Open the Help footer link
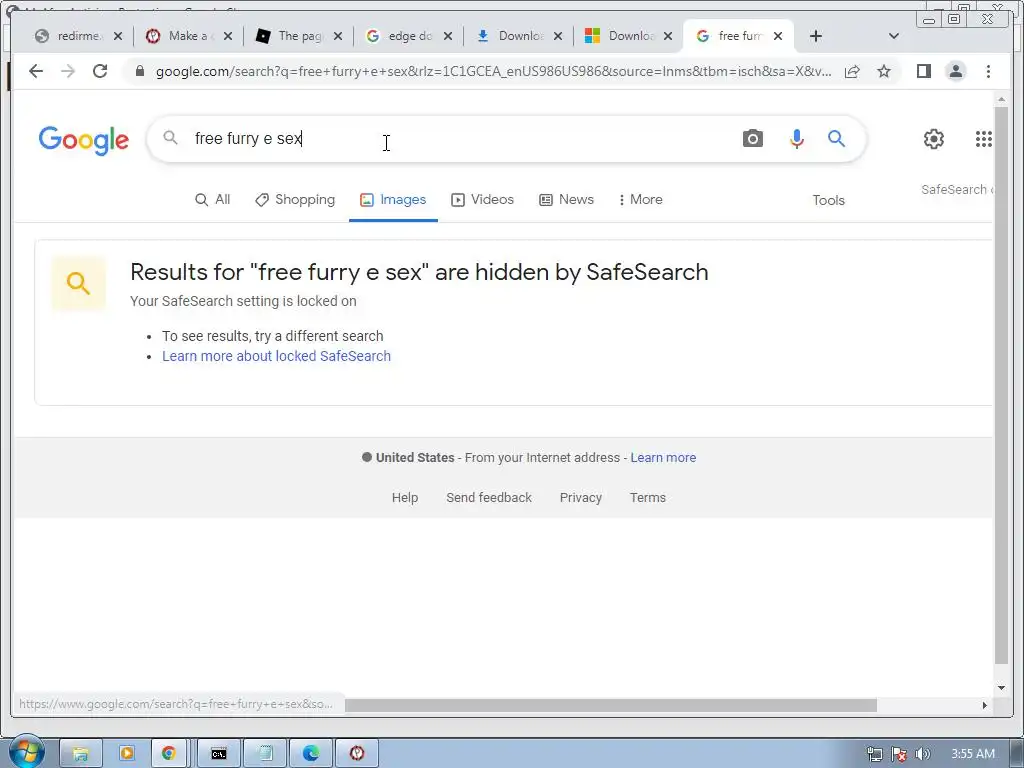 tap(405, 498)
